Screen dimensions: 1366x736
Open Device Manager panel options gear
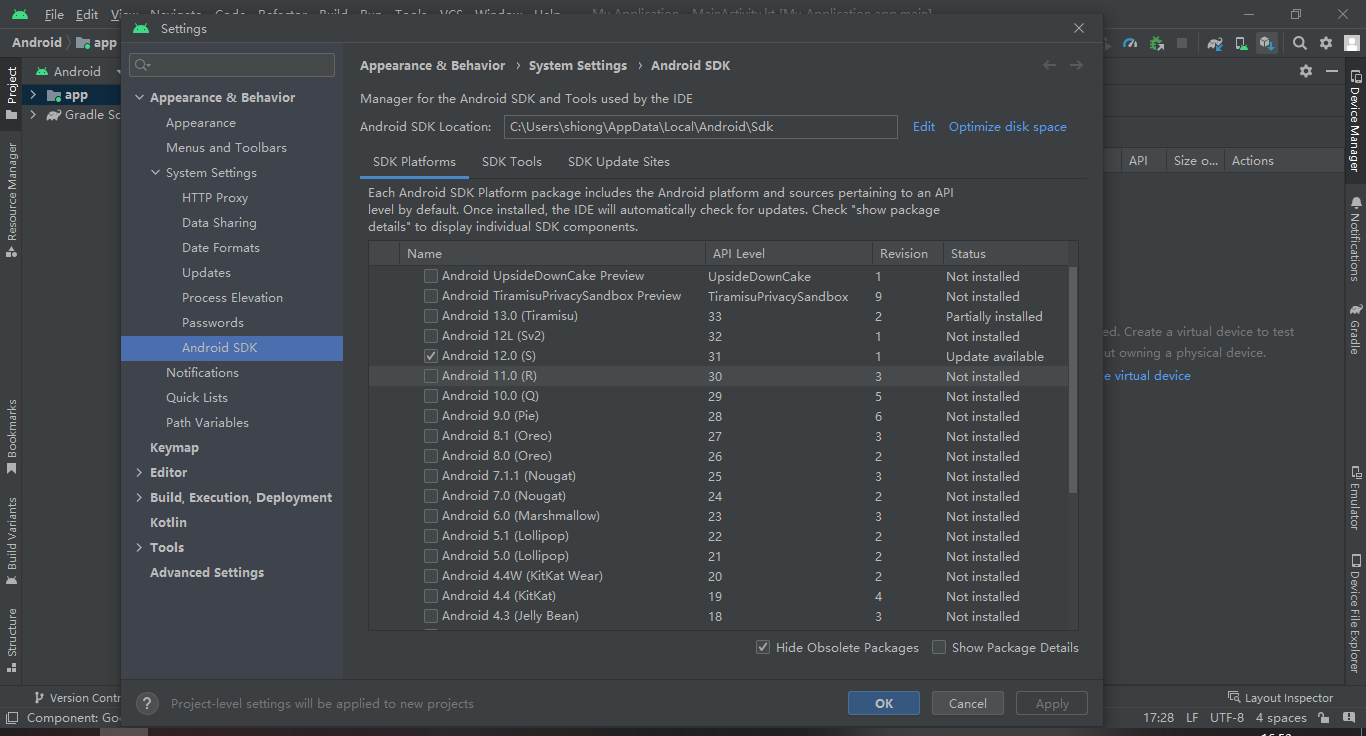[x=1305, y=71]
